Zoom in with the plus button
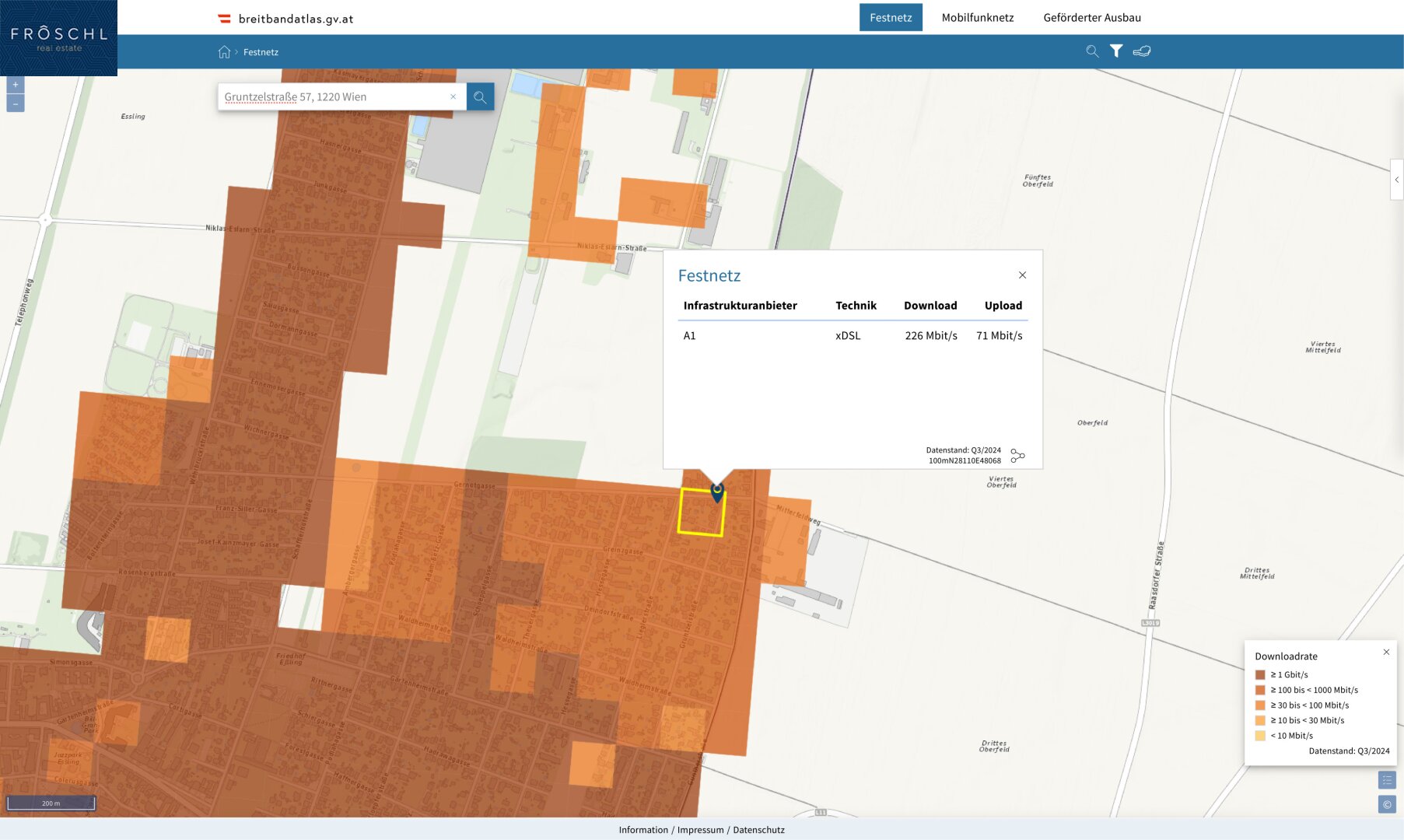1404x840 pixels. pos(16,85)
